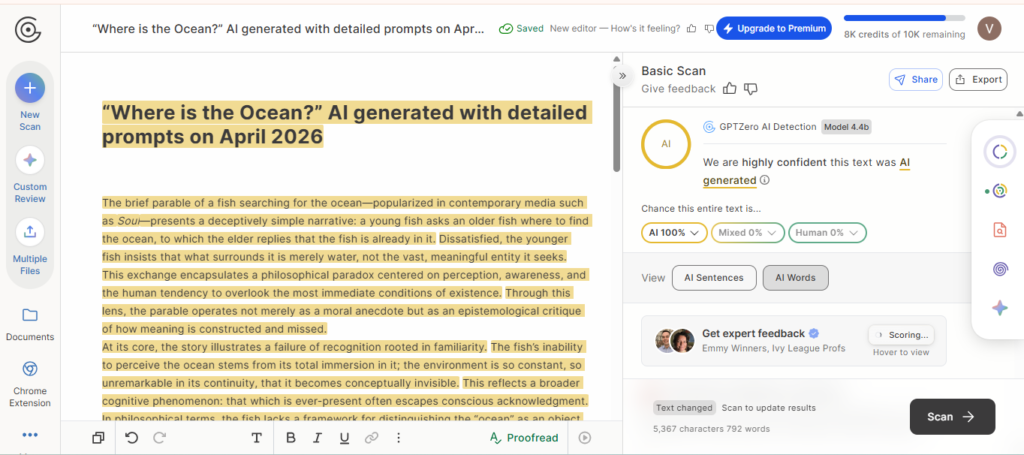The width and height of the screenshot is (1024, 455).
Task: Expand the Human 0% dropdown
Action: (x=827, y=232)
